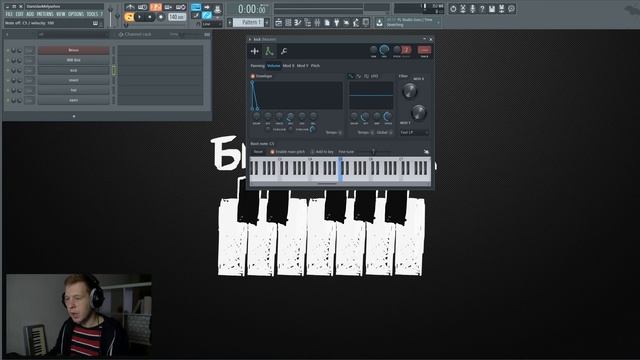Open the FILE menu
This screenshot has height=360, width=640.
coord(9,14)
